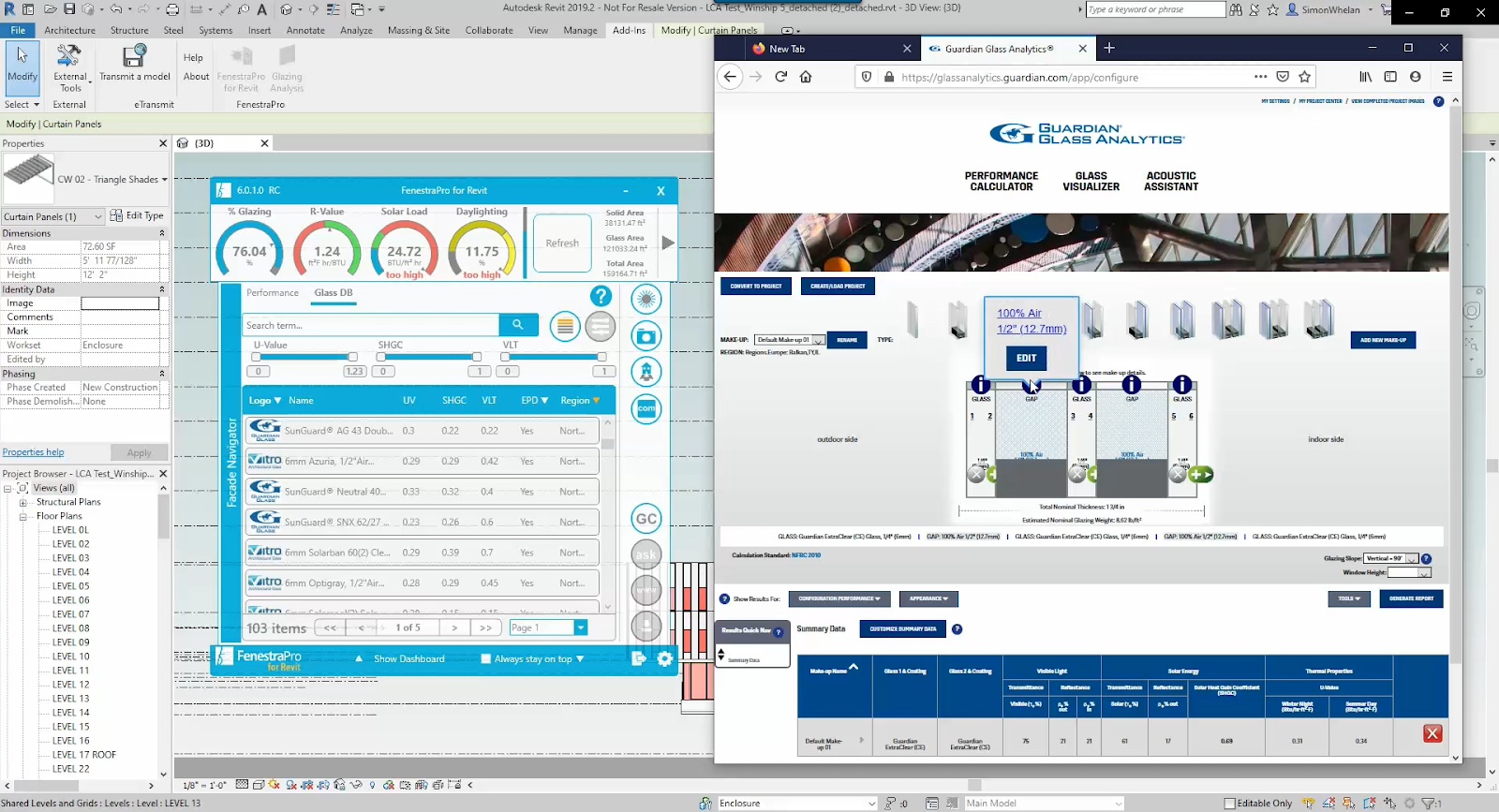Viewport: 1499px width, 812px height.
Task: Remove the first glass pane with X
Action: [x=976, y=475]
